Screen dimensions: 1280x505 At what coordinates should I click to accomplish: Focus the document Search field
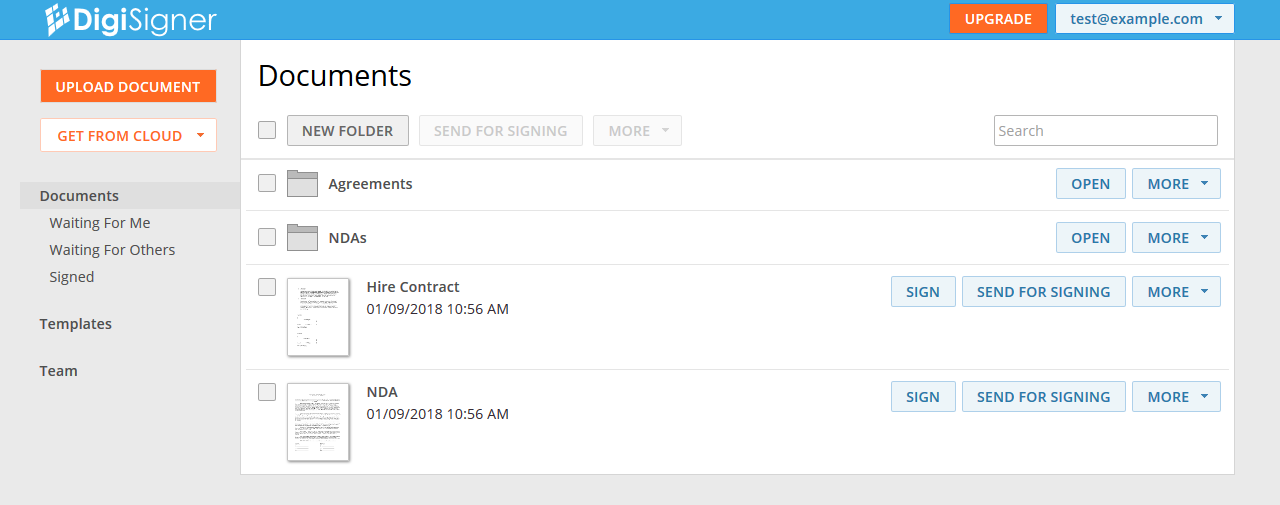pyautogui.click(x=1105, y=131)
